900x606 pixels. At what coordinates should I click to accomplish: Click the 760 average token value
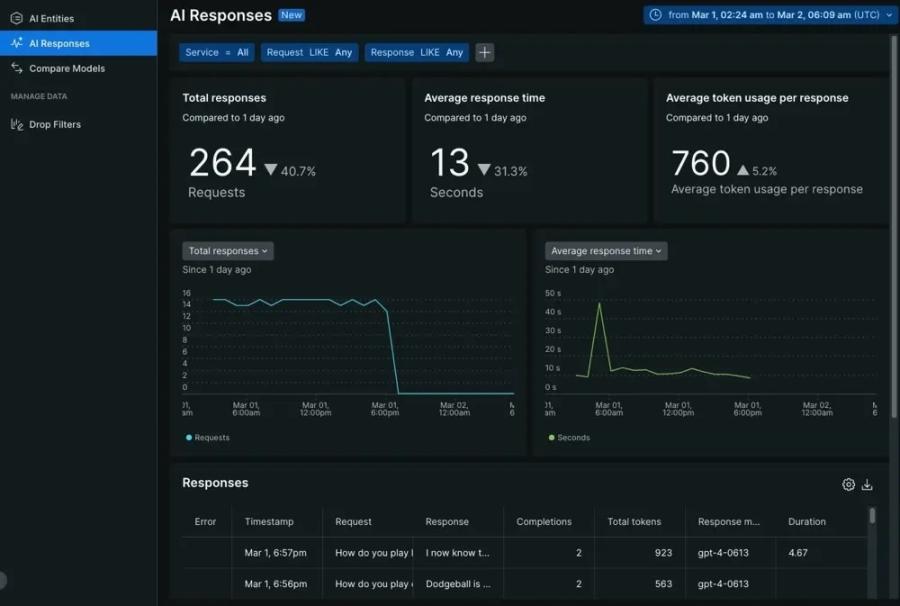(x=700, y=164)
